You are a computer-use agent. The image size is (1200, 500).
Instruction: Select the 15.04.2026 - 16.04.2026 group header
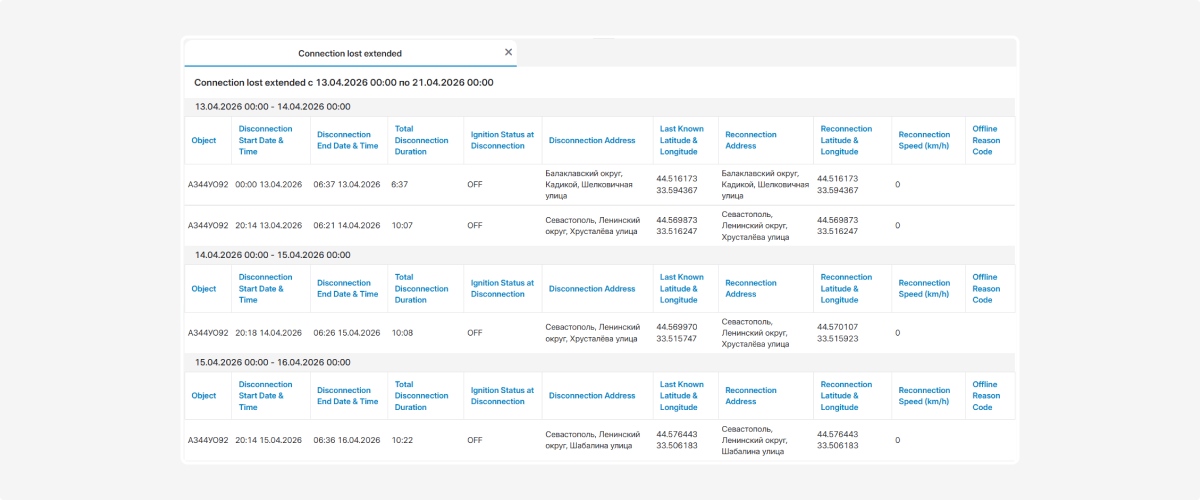pyautogui.click(x=600, y=362)
